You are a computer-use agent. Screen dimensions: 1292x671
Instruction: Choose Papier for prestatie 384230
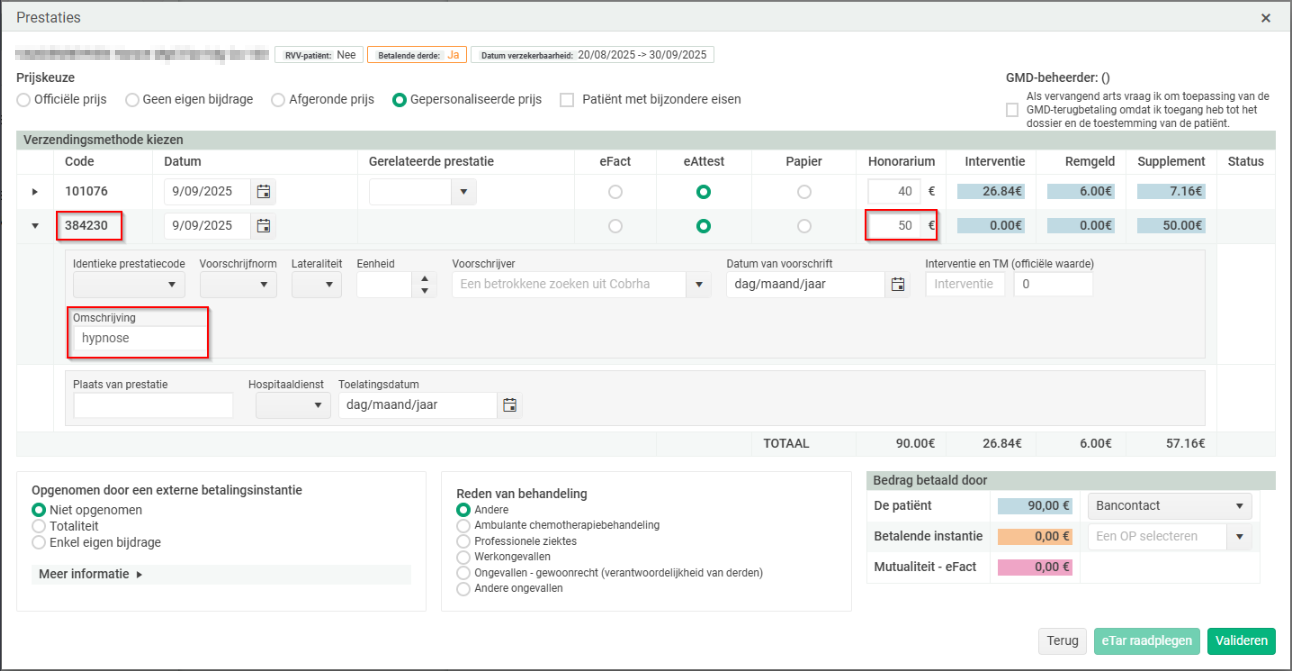pyautogui.click(x=804, y=226)
